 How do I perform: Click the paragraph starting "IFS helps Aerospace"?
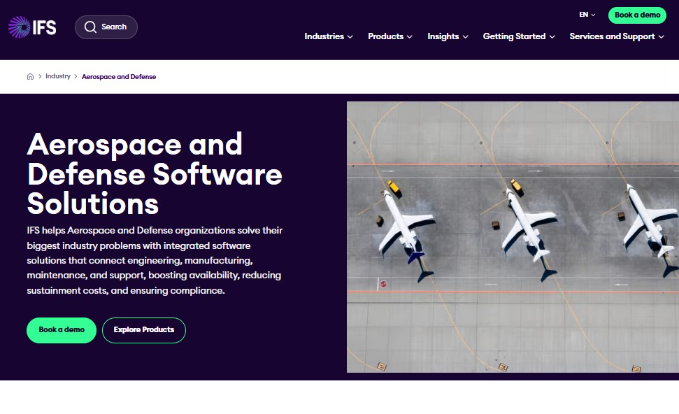[x=154, y=260]
